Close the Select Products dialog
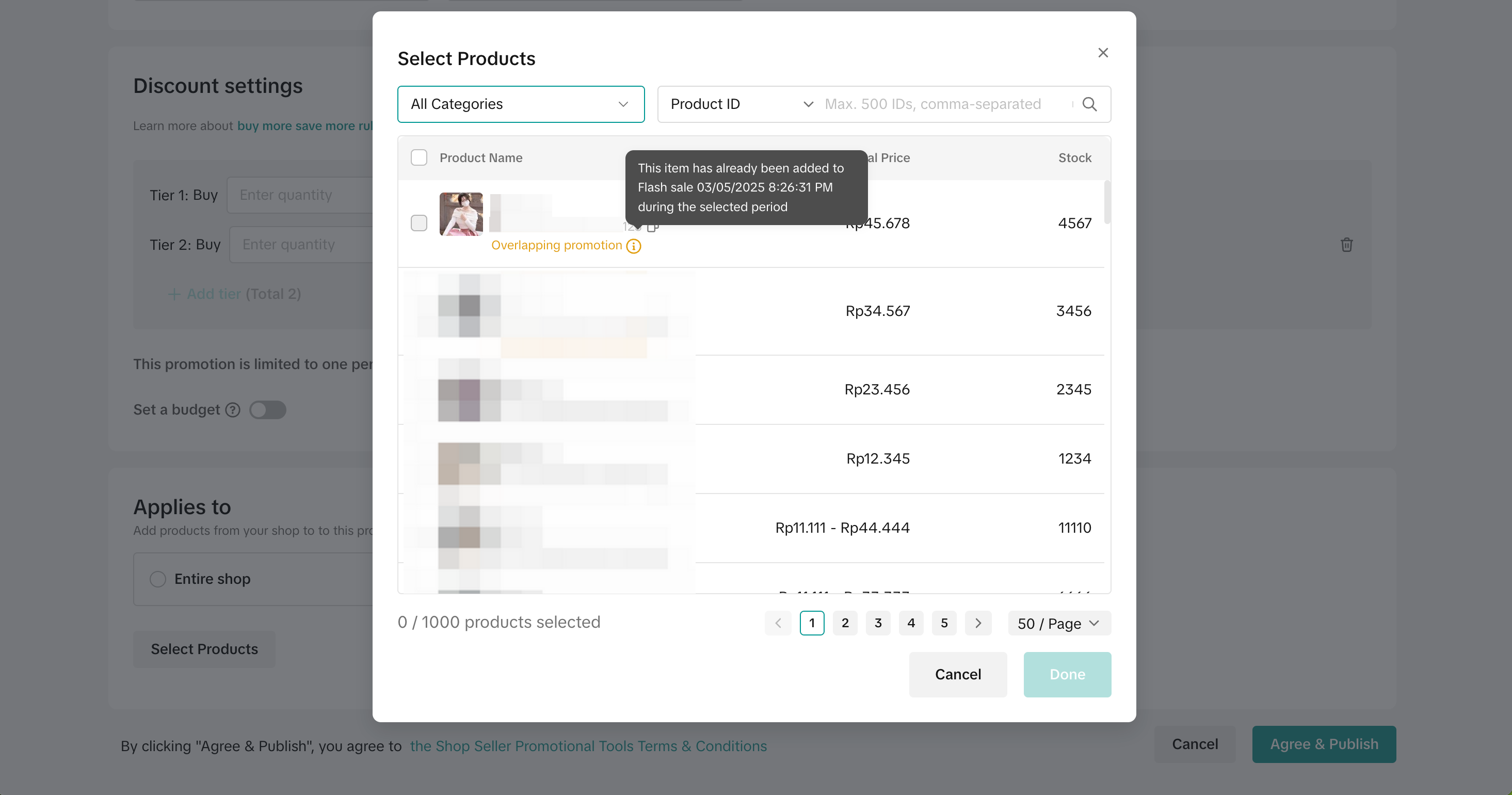1512x795 pixels. point(1103,53)
